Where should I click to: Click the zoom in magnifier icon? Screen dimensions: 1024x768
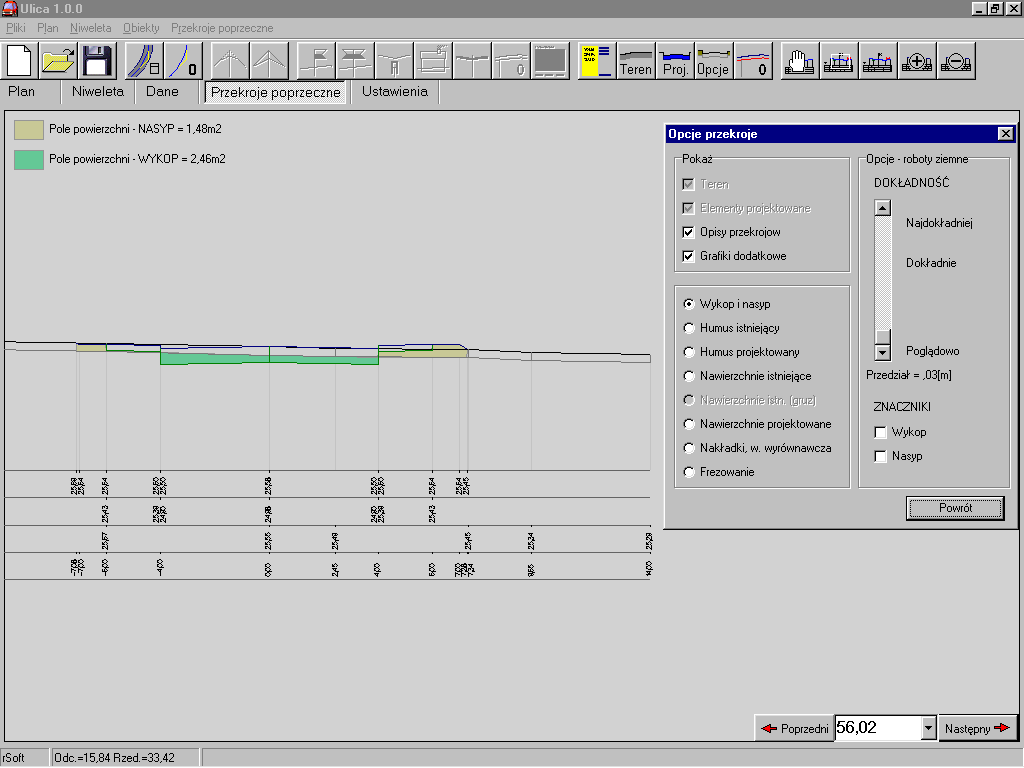[x=917, y=61]
